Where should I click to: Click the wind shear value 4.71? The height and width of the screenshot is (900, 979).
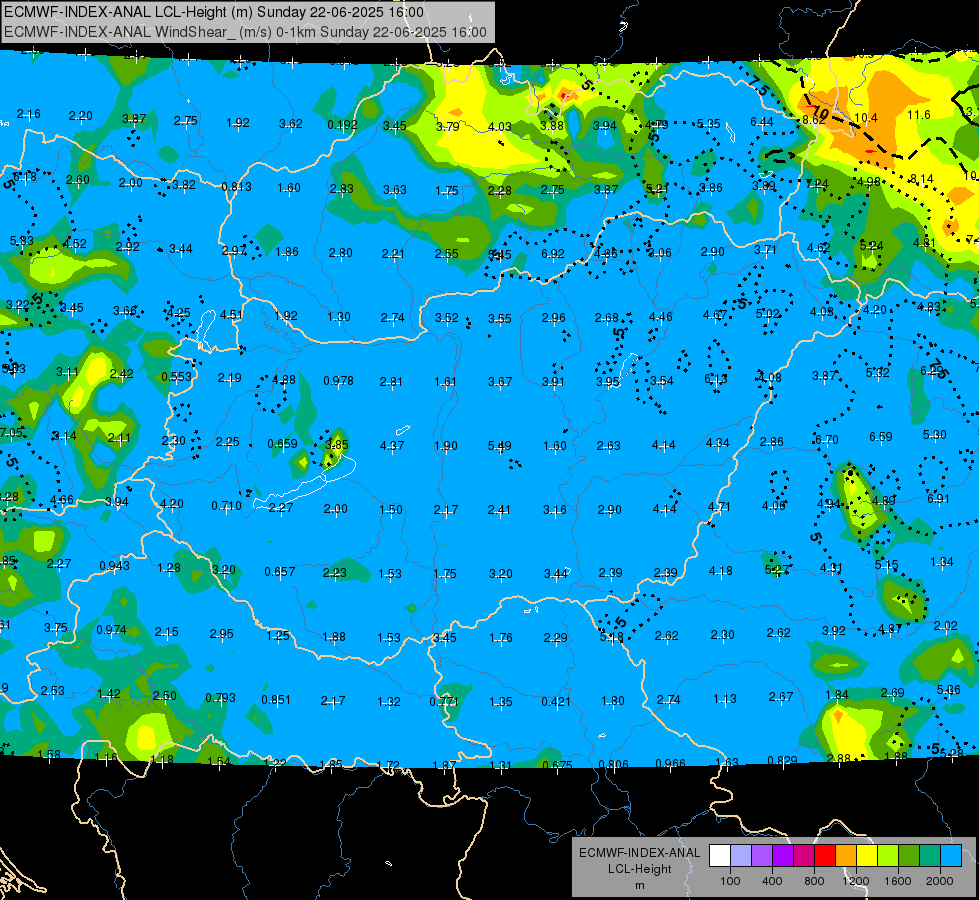[719, 507]
